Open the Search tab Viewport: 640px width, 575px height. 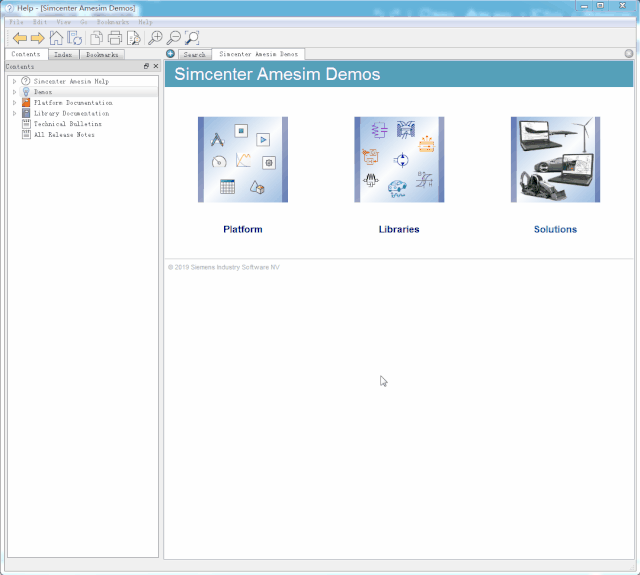[195, 54]
